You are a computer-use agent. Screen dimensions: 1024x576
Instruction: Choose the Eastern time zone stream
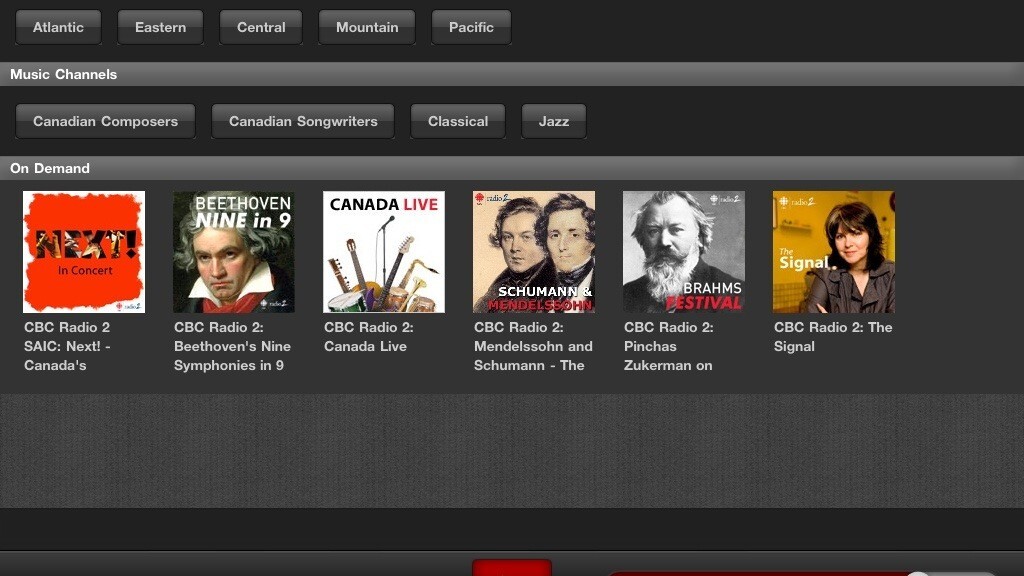161,27
